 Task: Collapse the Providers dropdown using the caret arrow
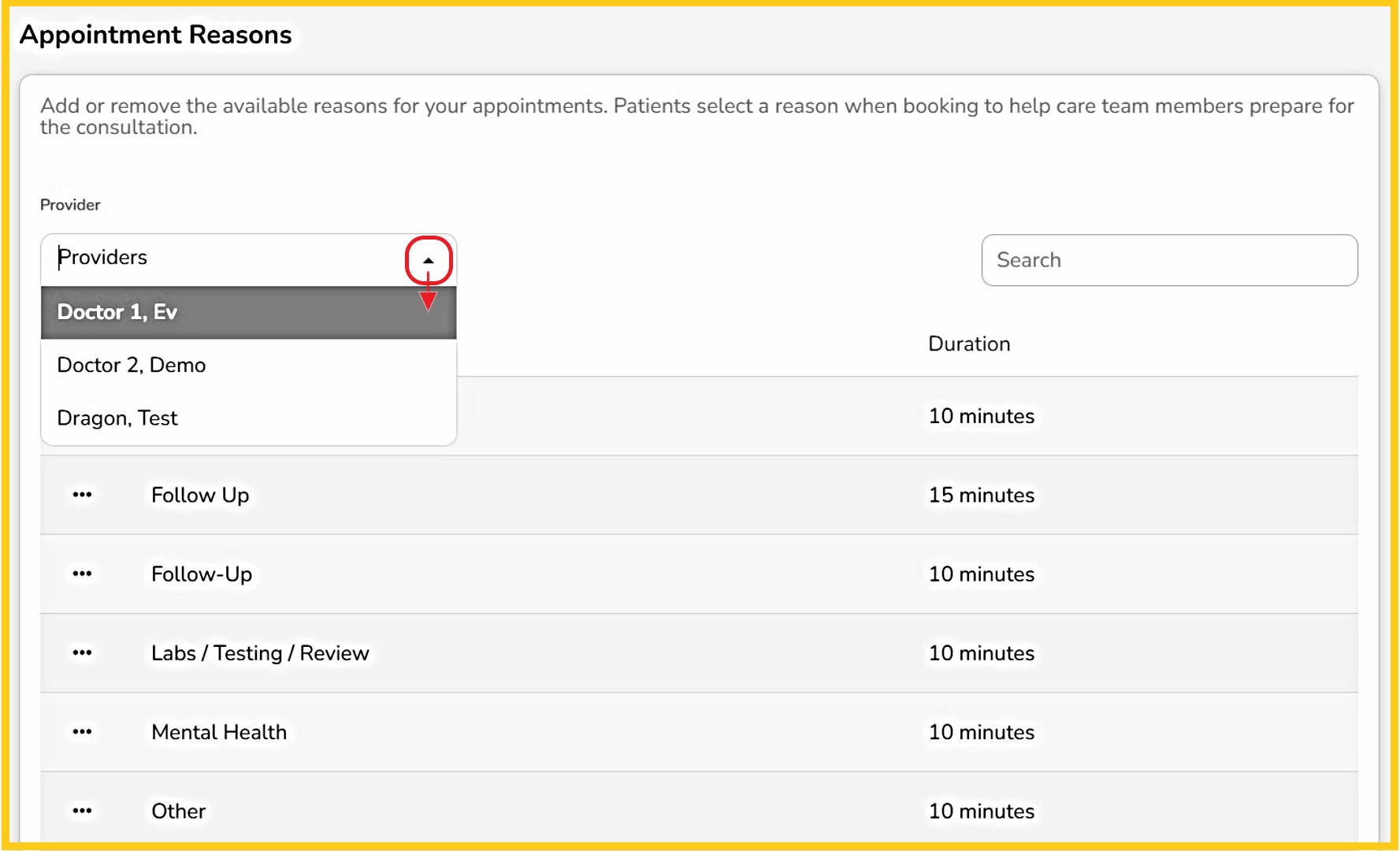point(428,261)
